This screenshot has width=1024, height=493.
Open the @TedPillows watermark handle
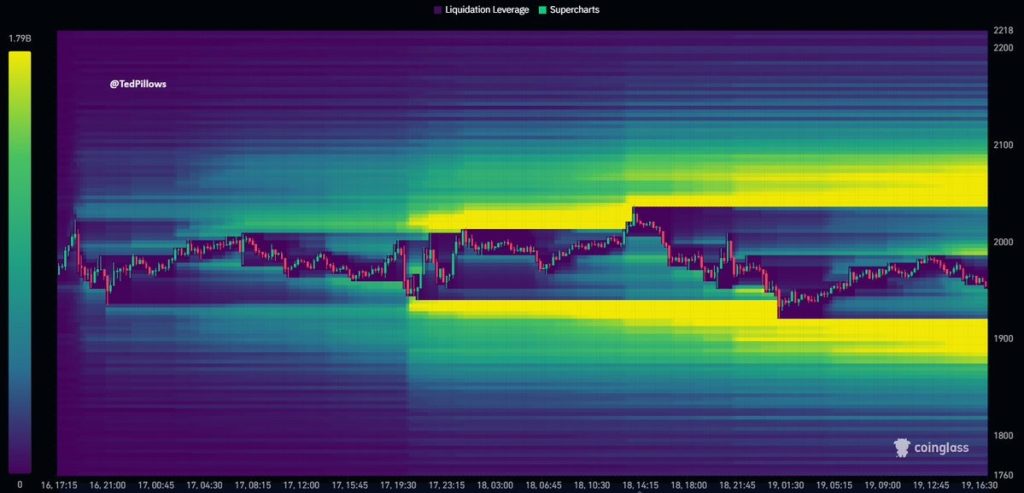[138, 84]
